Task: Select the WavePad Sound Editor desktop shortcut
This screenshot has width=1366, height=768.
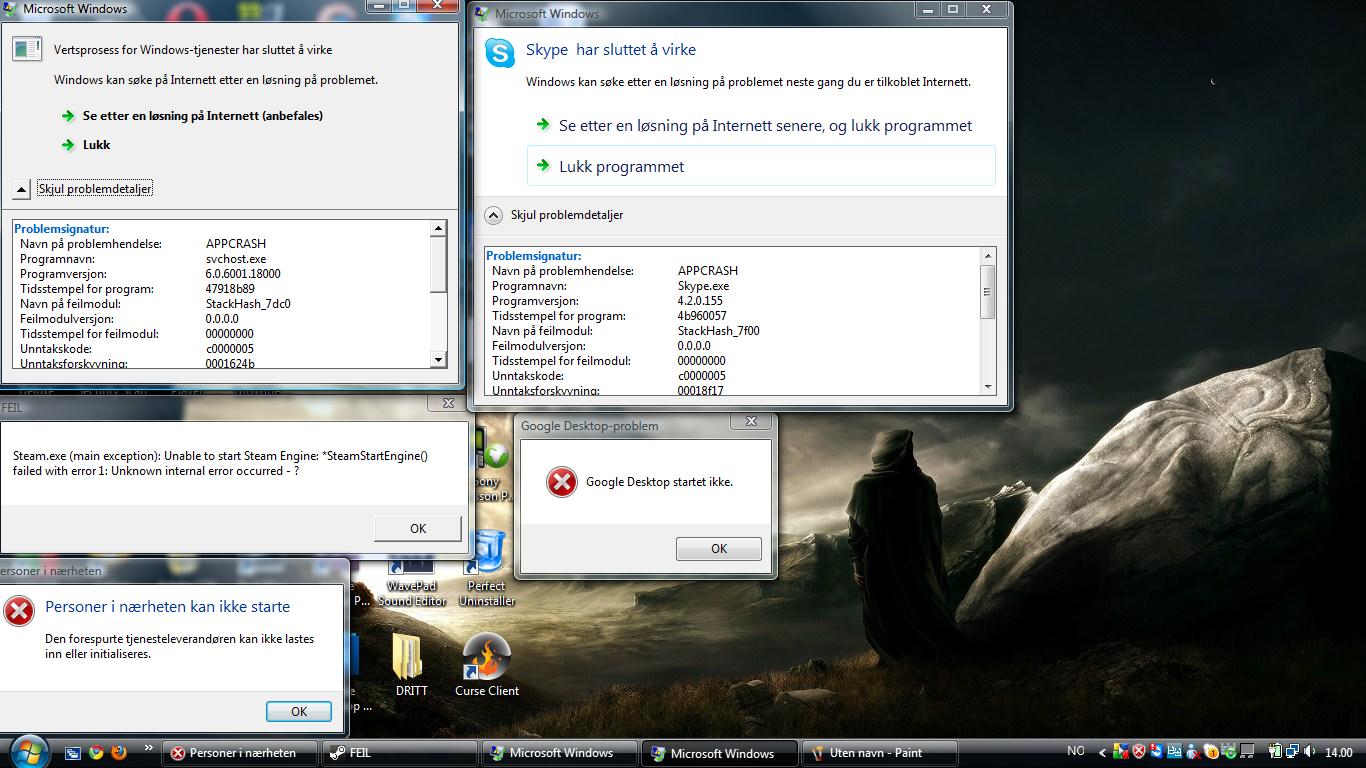Action: click(411, 581)
